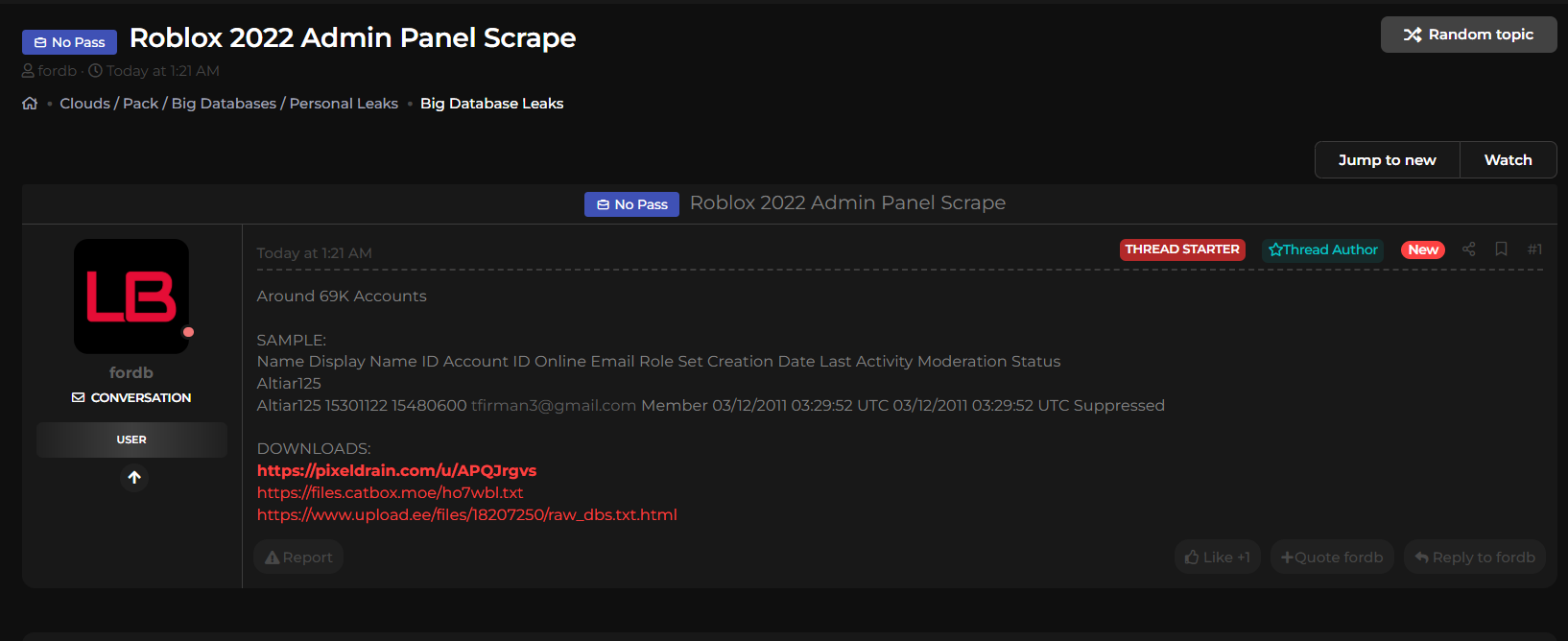
Task: Click the No Pass tag beside the page title
Action: [69, 42]
